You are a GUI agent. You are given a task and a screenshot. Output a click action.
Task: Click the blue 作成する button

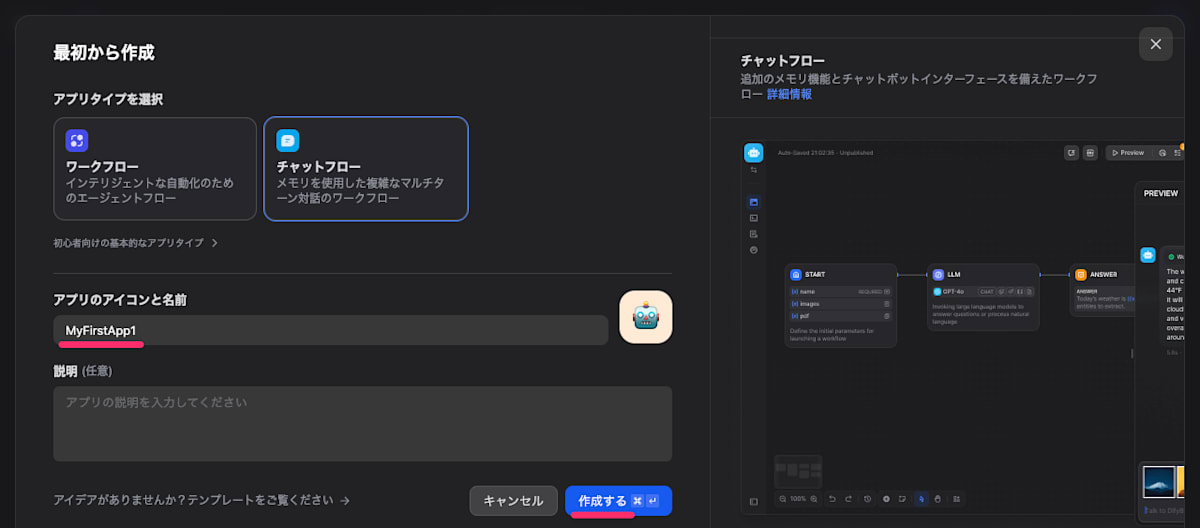(x=618, y=501)
